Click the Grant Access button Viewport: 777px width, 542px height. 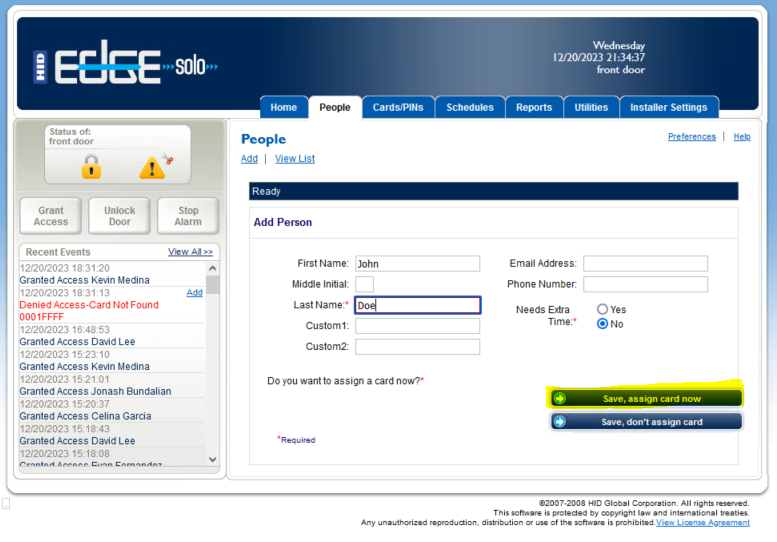pos(51,216)
